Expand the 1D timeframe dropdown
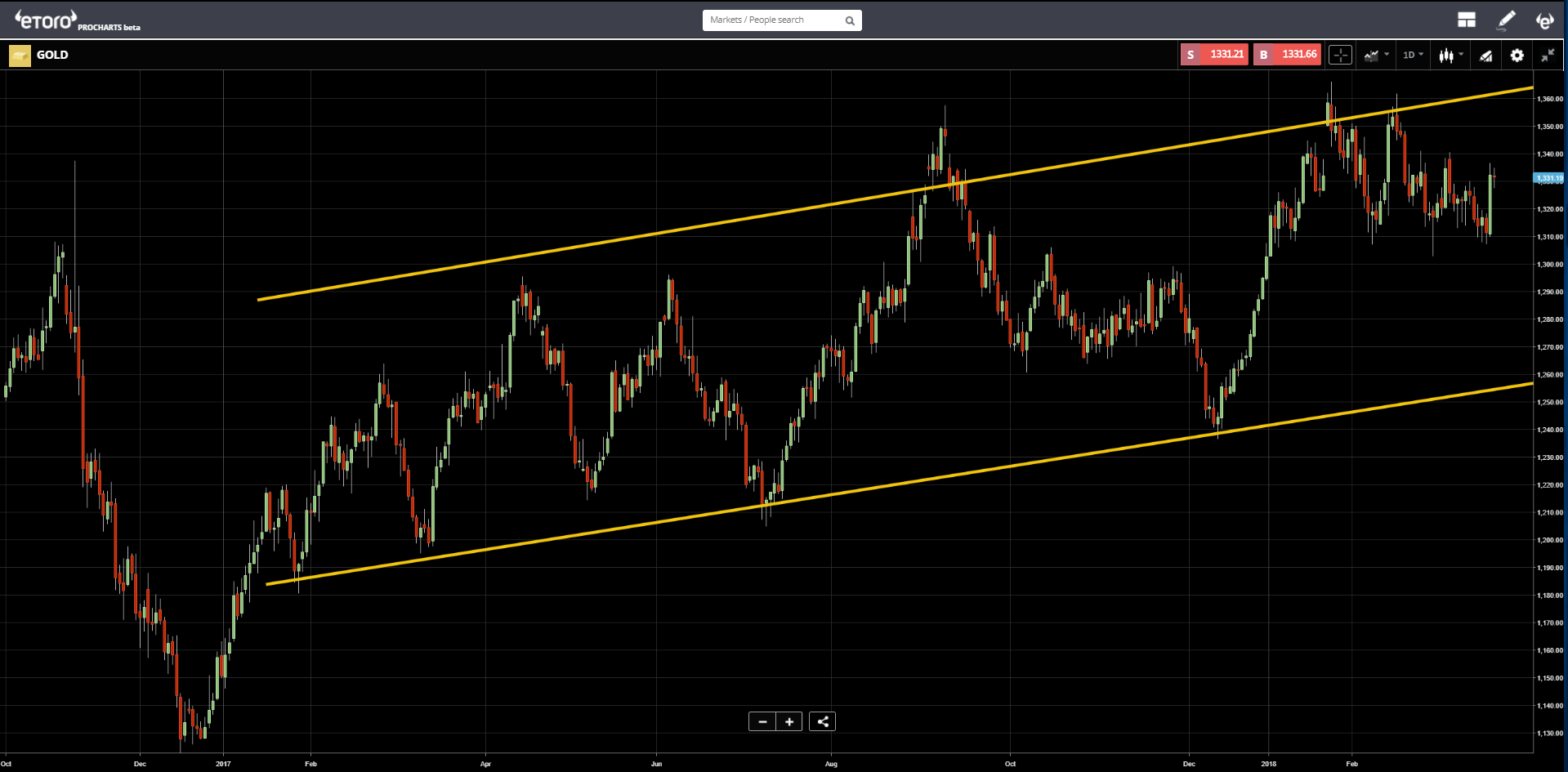Viewport: 1568px width, 772px height. coord(1413,55)
